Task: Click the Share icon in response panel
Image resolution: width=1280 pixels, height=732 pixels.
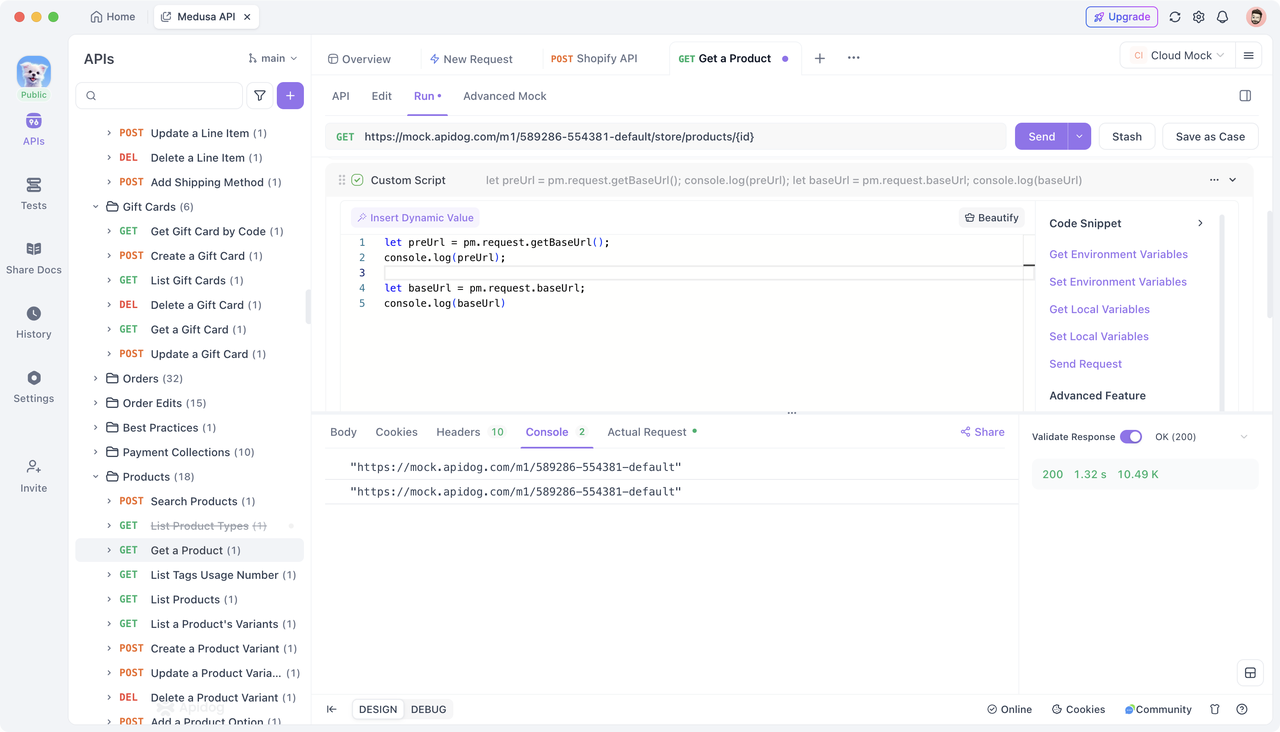Action: click(982, 432)
